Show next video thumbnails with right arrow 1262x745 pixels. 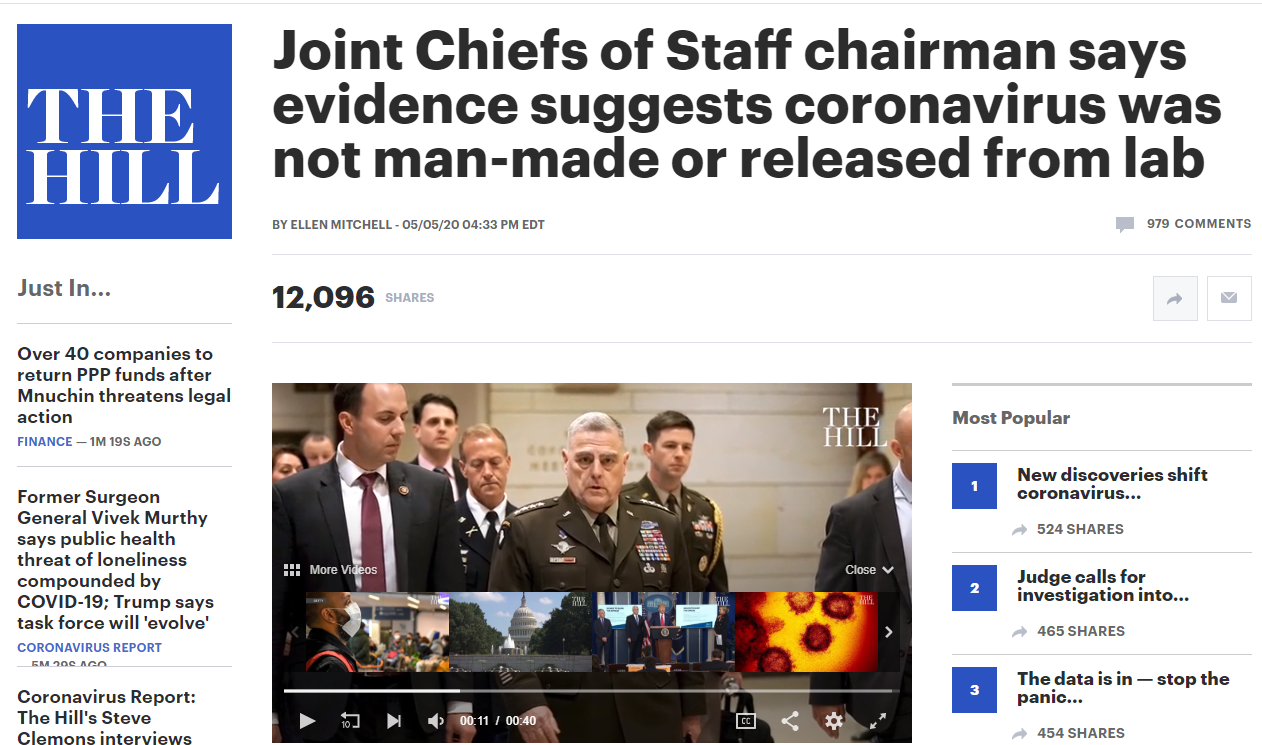(888, 632)
